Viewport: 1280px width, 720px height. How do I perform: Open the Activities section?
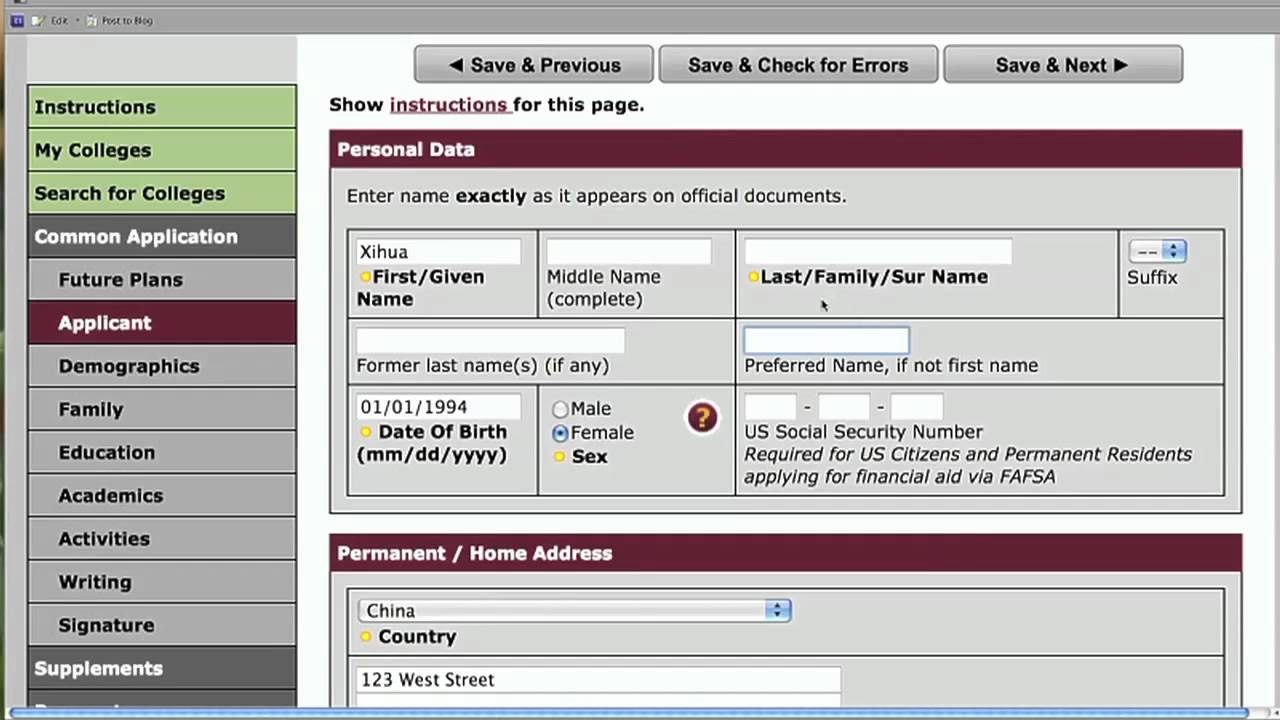(x=162, y=538)
